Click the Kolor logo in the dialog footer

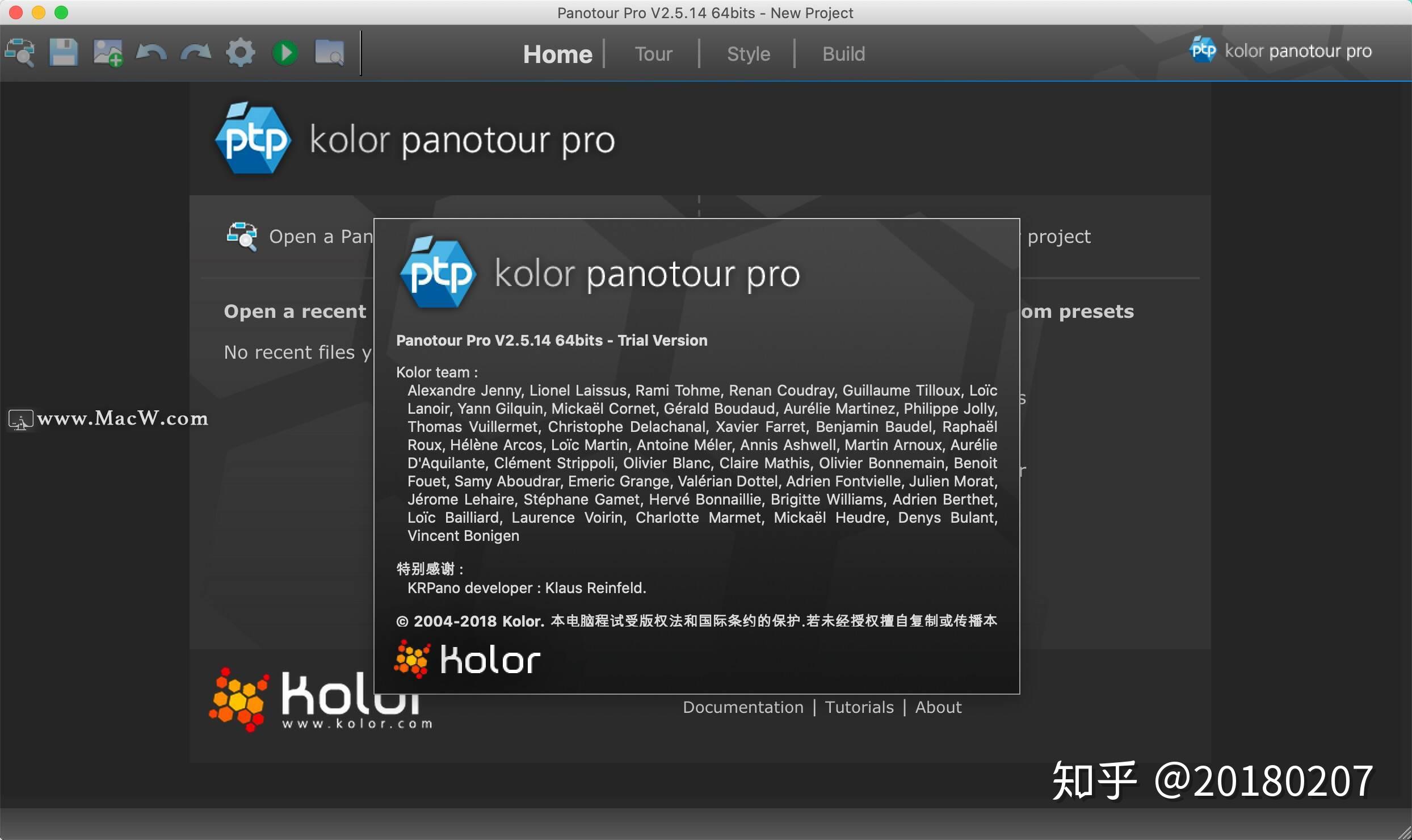[467, 658]
